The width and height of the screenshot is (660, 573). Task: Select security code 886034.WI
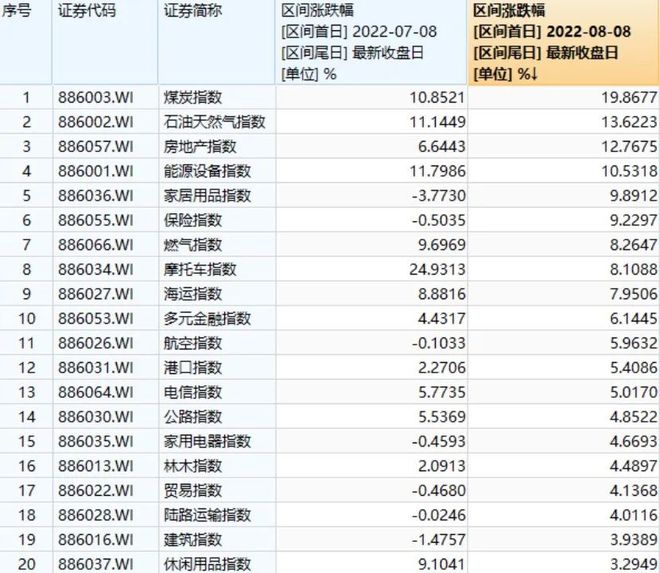[96, 269]
